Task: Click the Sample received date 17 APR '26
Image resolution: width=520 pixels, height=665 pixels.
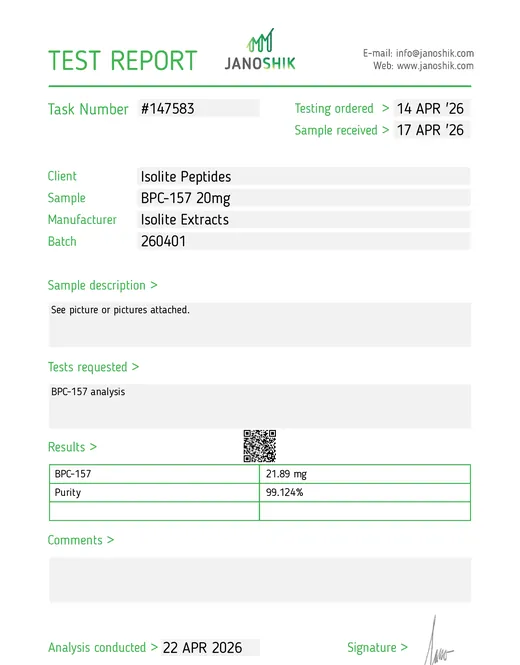Action: [432, 130]
